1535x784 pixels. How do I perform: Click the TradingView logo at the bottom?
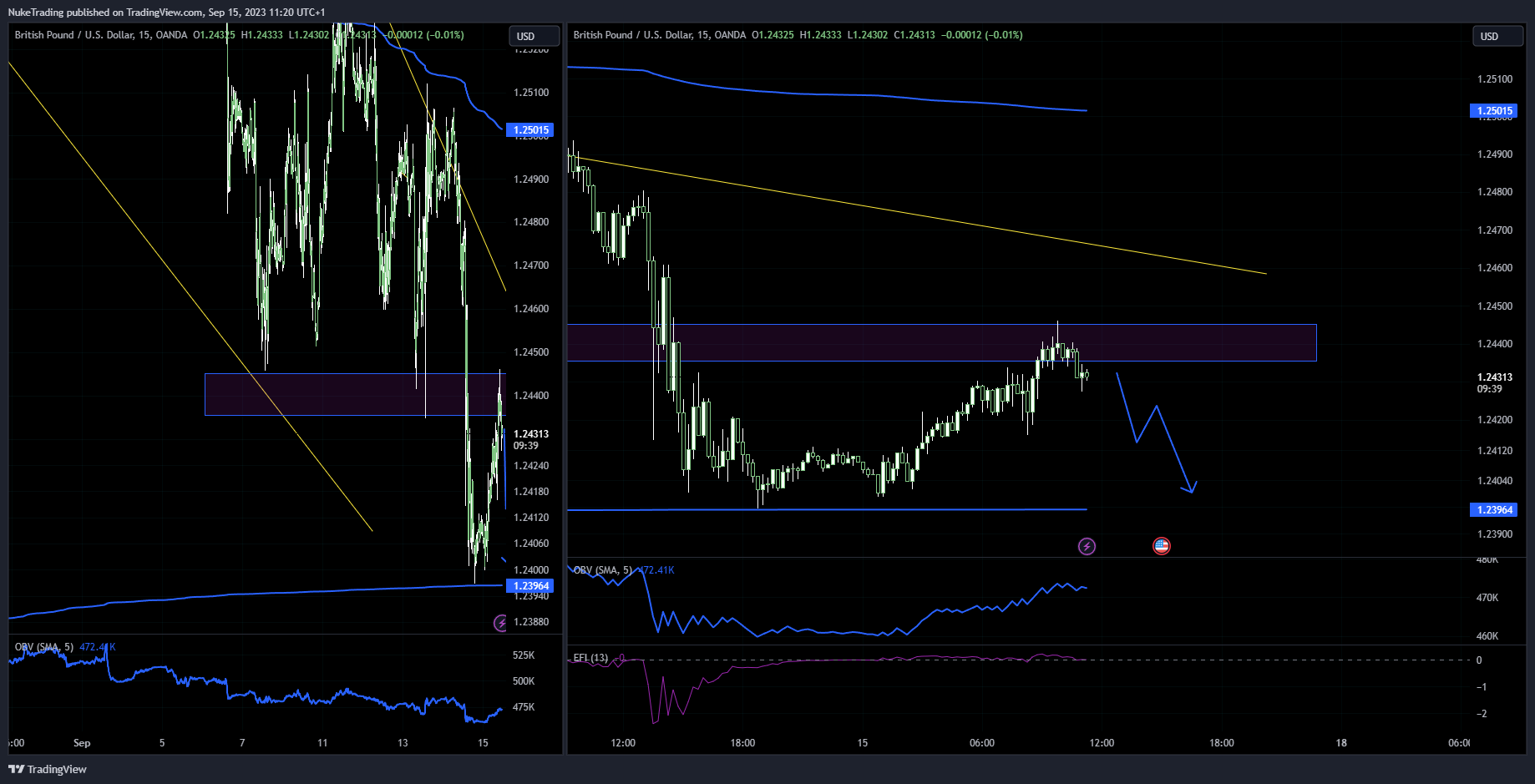pos(48,769)
